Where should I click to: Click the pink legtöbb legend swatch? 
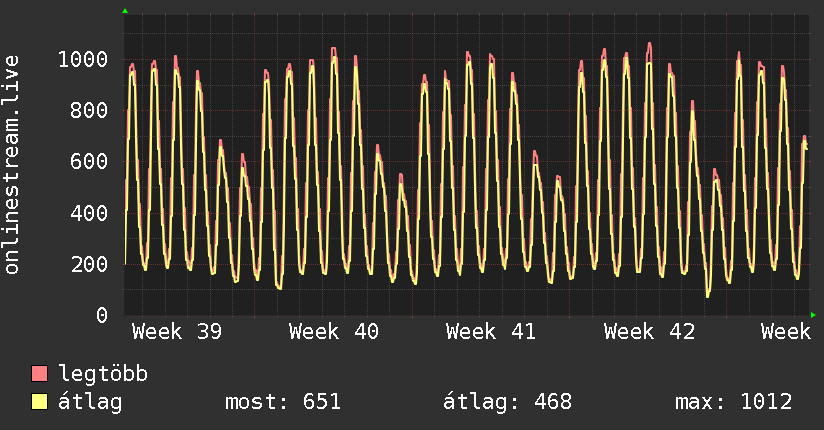click(39, 373)
